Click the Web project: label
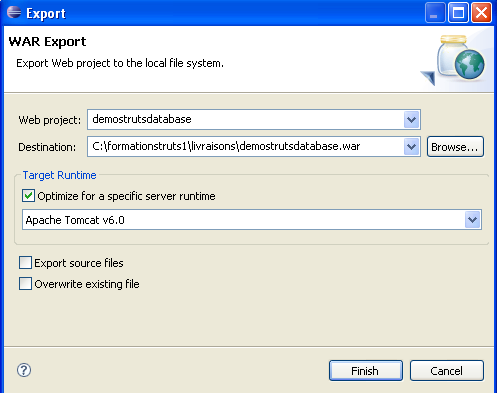 point(50,120)
